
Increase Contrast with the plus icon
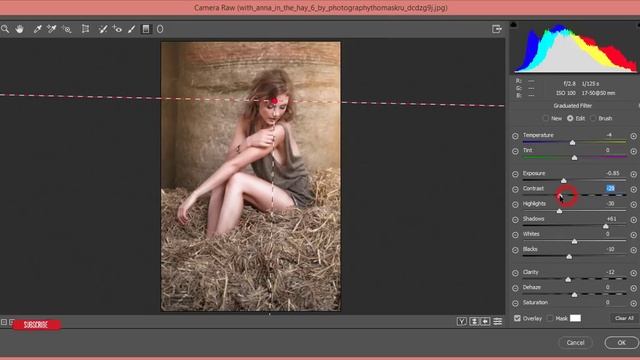pyautogui.click(x=633, y=189)
